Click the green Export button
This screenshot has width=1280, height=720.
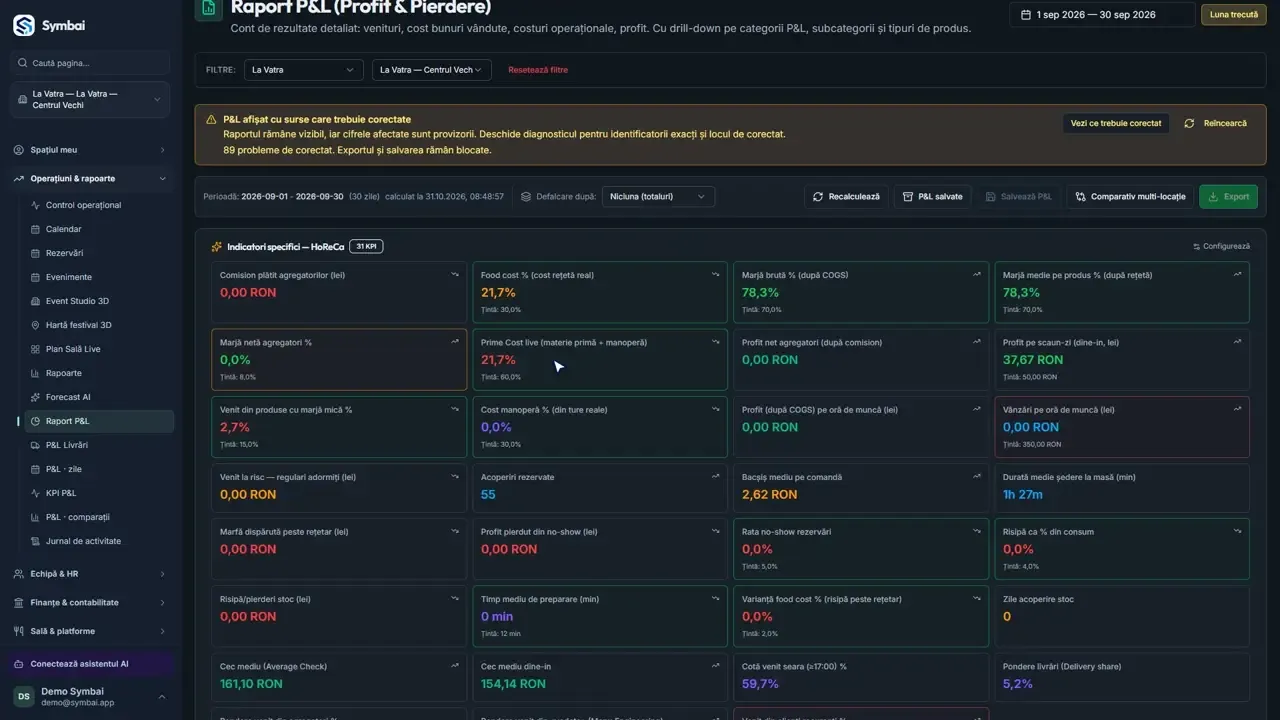pos(1228,197)
